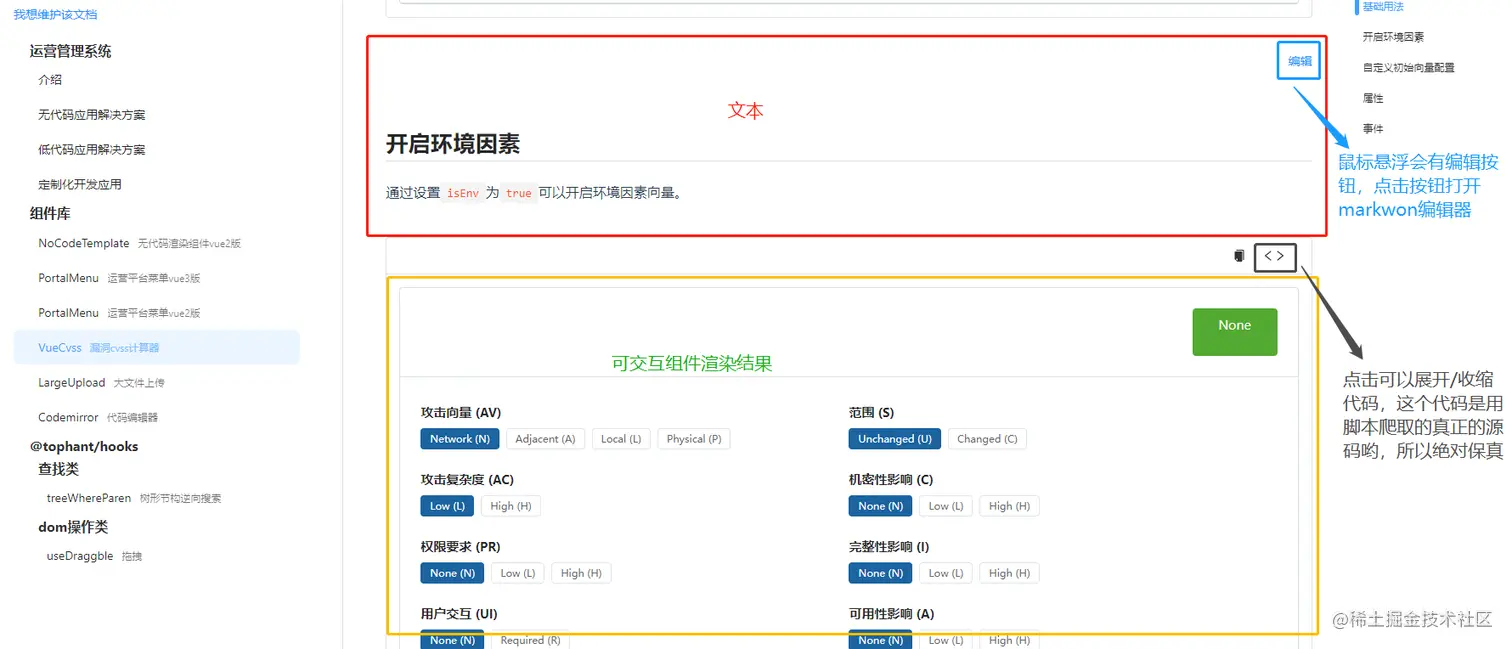
Task: Set 权限要求 to Low (L)
Action: [518, 572]
